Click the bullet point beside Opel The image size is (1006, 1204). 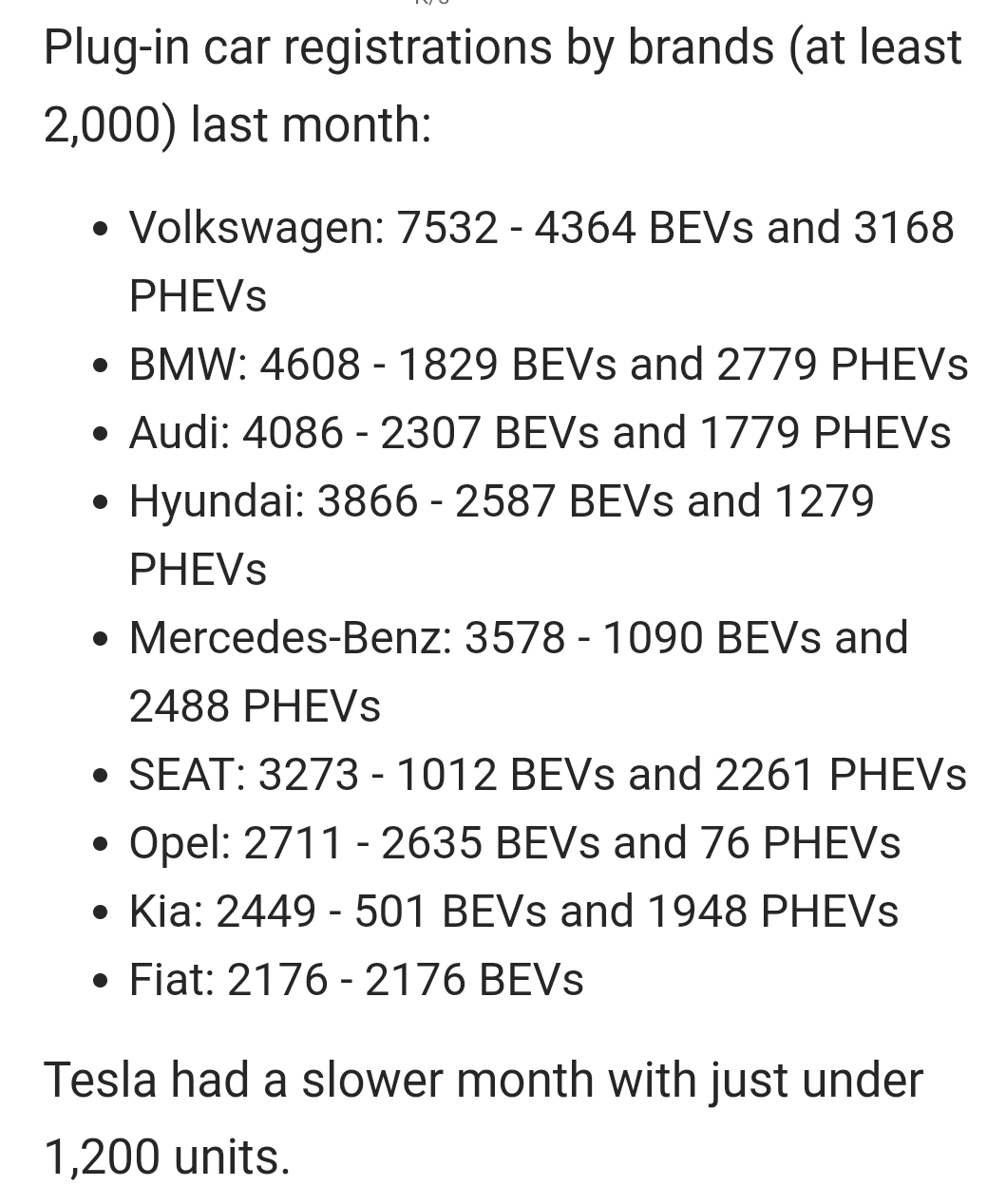point(101,845)
